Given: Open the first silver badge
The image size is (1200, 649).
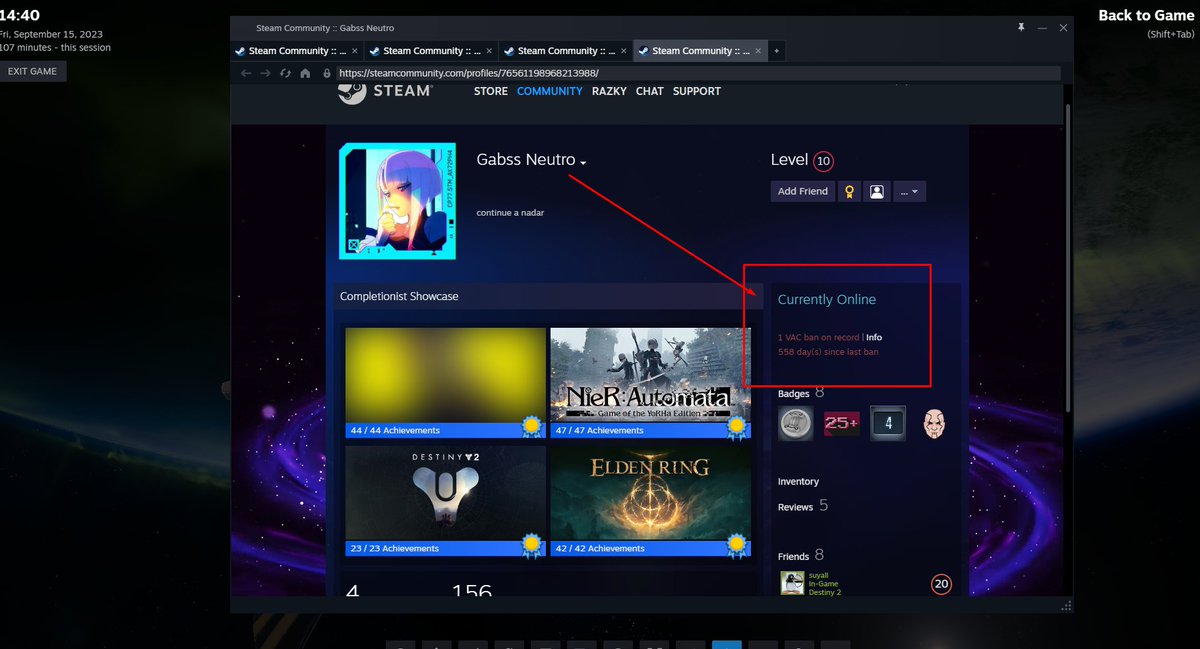Looking at the screenshot, I should [x=796, y=424].
